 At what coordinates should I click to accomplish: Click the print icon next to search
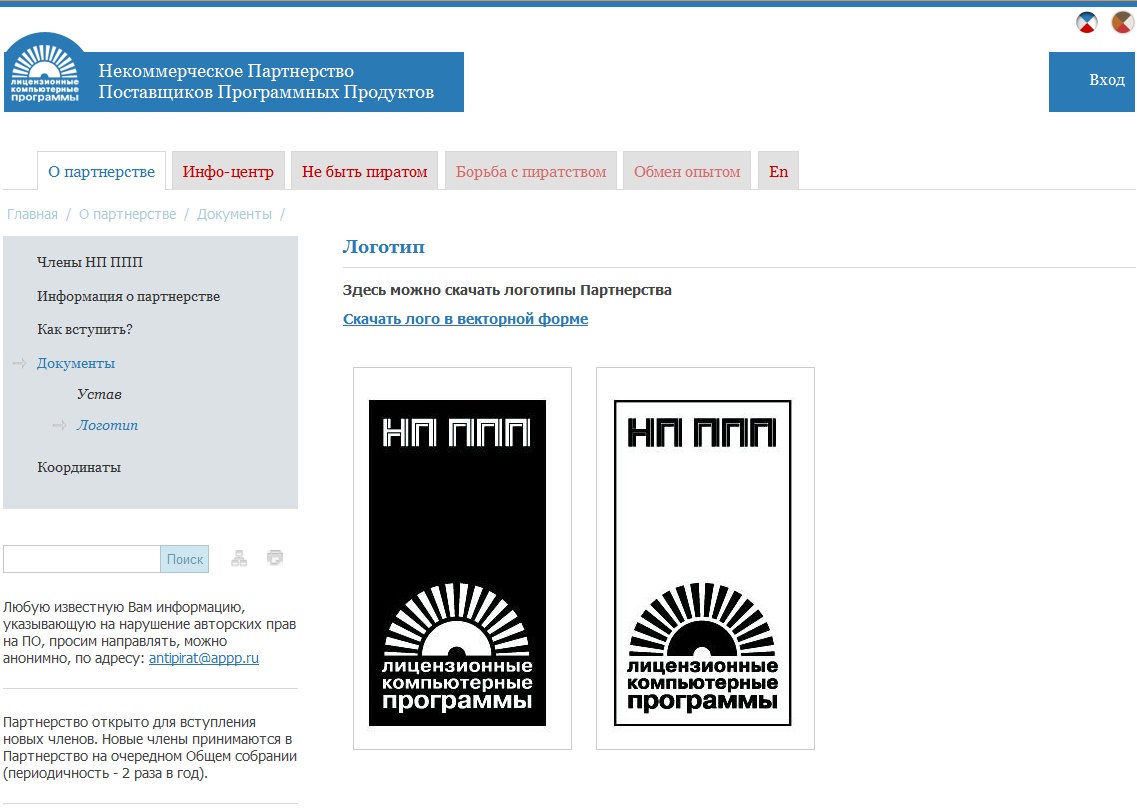(x=275, y=557)
